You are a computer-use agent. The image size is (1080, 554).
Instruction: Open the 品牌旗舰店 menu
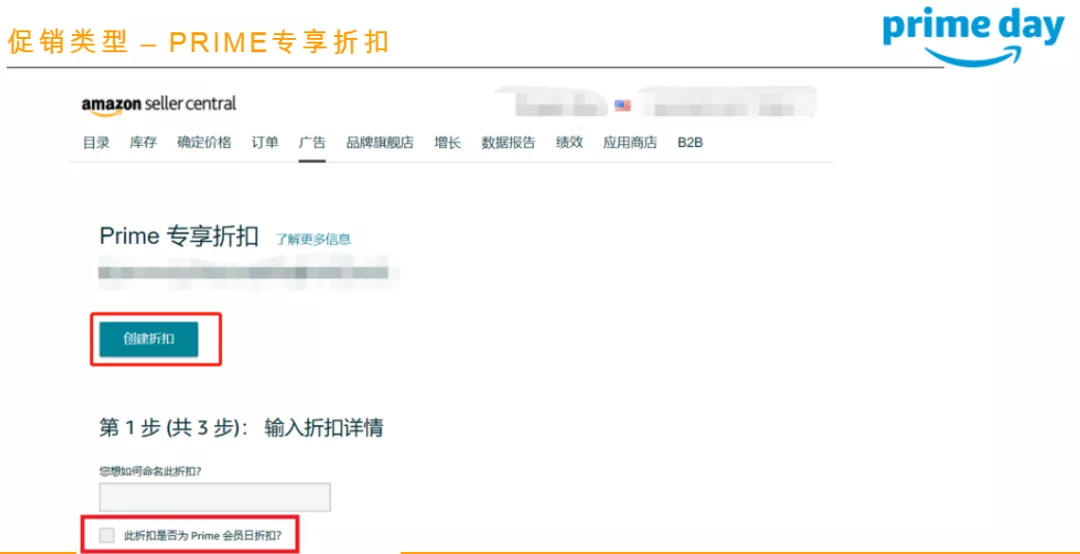[x=380, y=143]
